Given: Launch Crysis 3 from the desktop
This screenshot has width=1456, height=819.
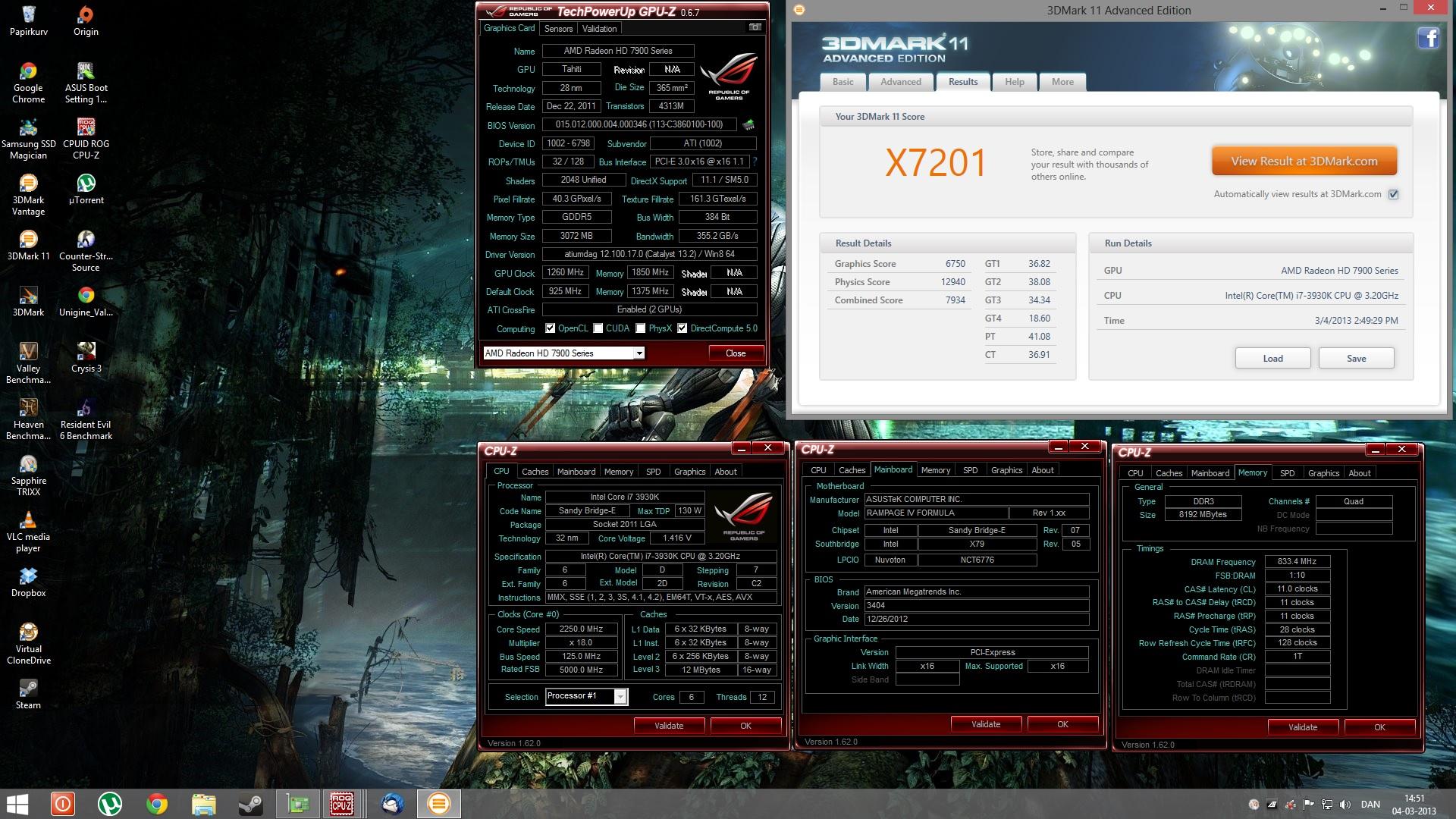Looking at the screenshot, I should (x=86, y=357).
